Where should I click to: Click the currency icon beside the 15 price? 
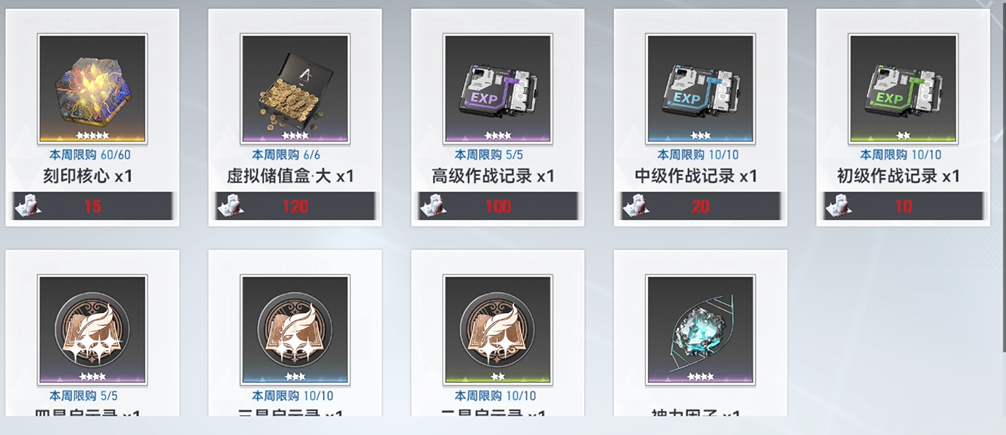coord(28,205)
